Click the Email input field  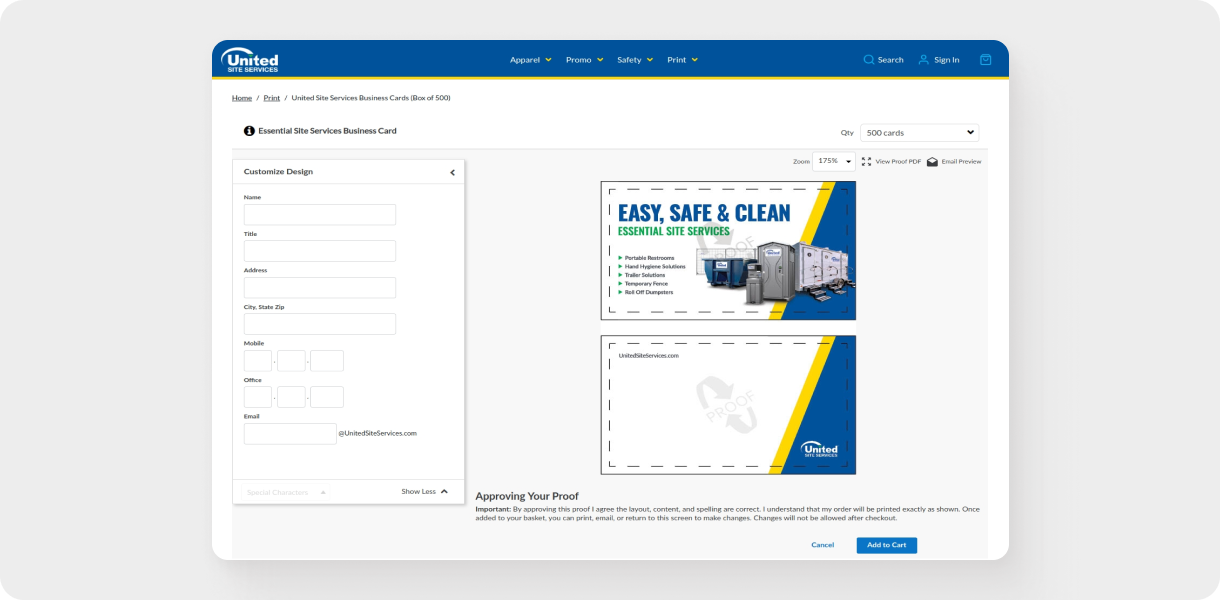(290, 434)
